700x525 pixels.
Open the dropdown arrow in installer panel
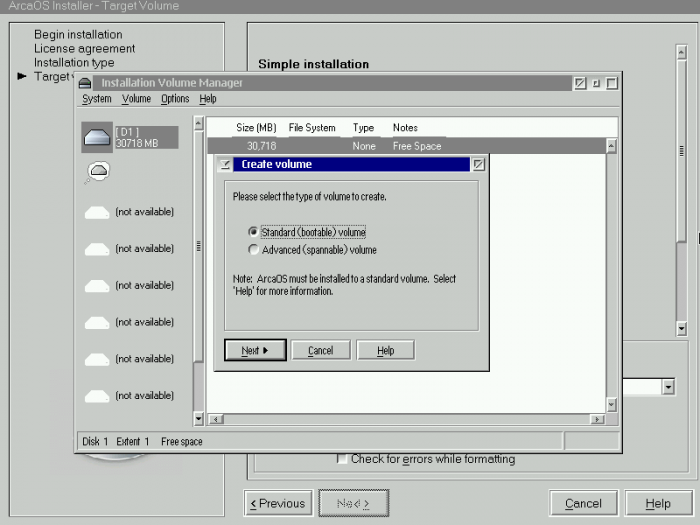point(668,387)
